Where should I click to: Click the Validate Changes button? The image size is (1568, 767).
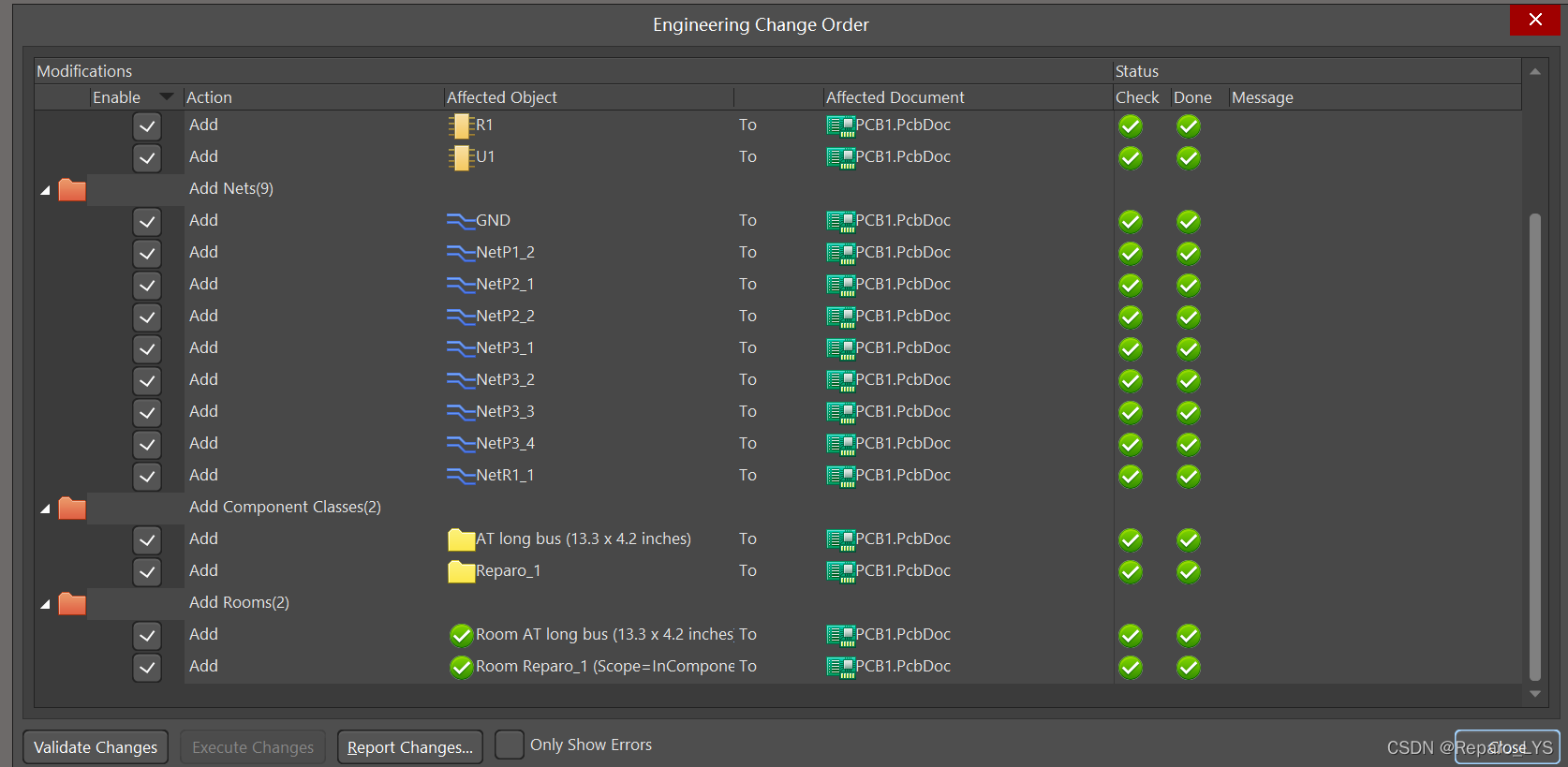pos(96,747)
